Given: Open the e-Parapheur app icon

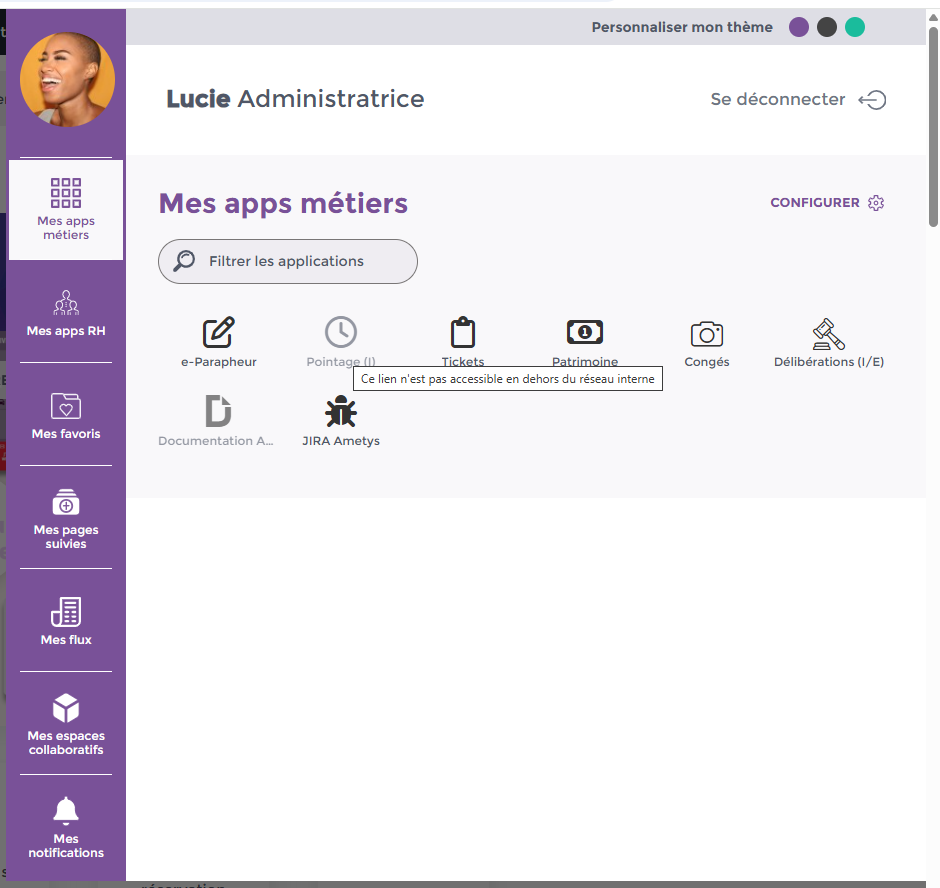Looking at the screenshot, I should 219,332.
